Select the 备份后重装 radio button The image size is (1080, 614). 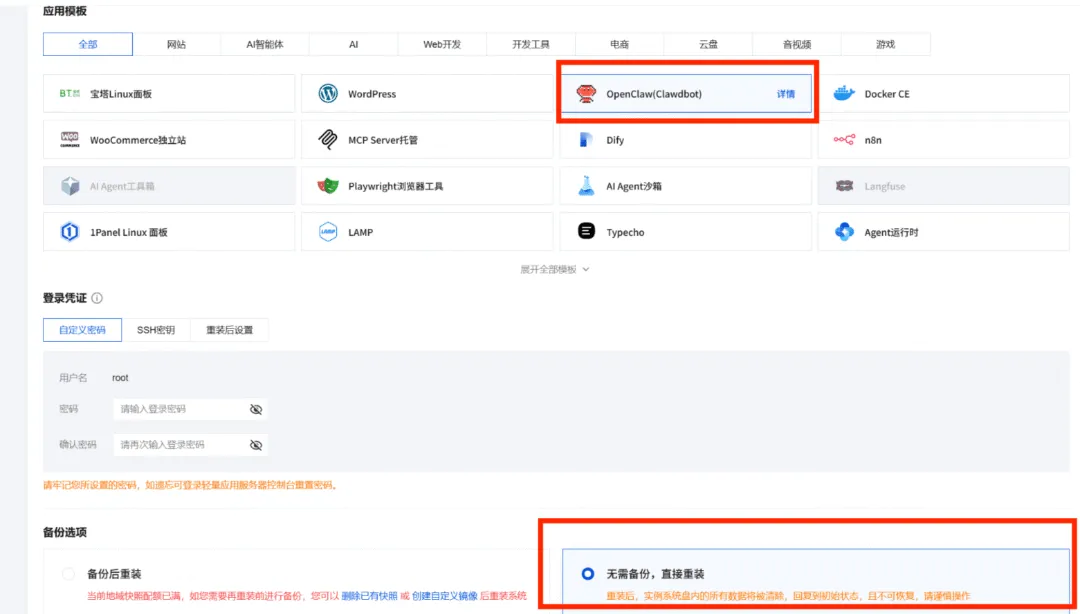[68, 573]
